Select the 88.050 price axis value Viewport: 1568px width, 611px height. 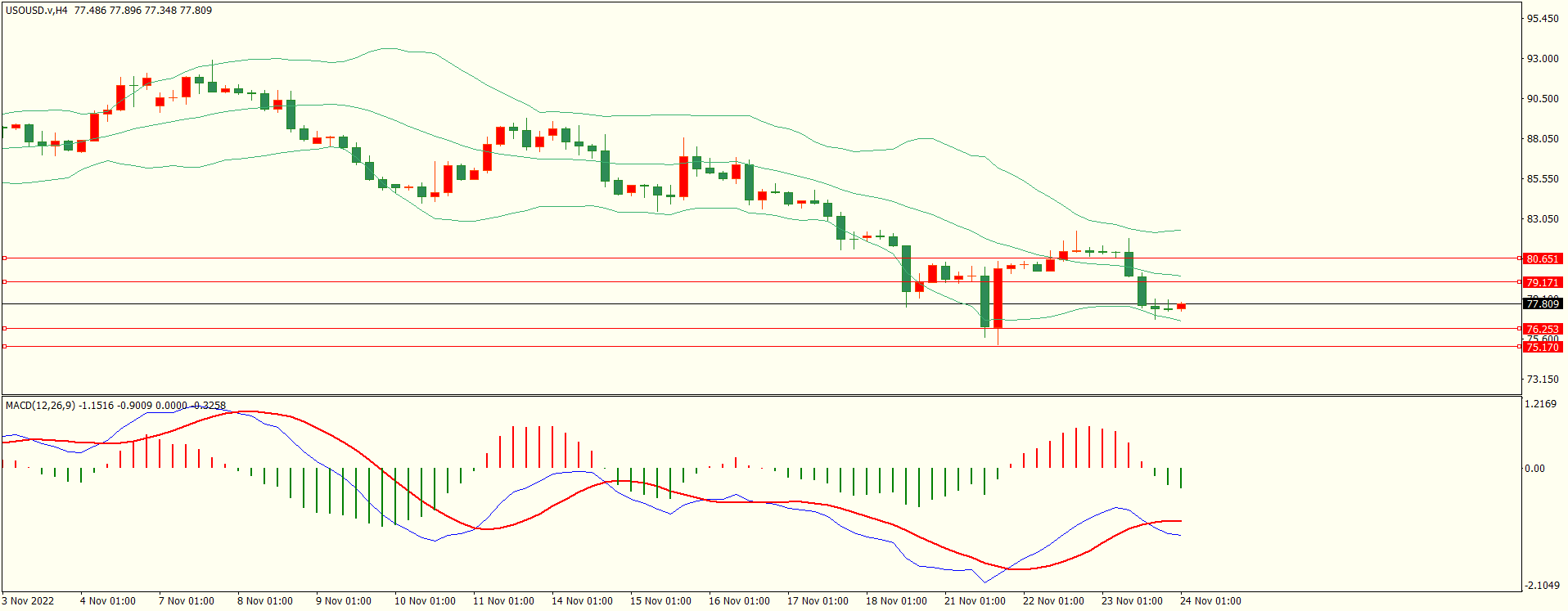[x=1542, y=139]
